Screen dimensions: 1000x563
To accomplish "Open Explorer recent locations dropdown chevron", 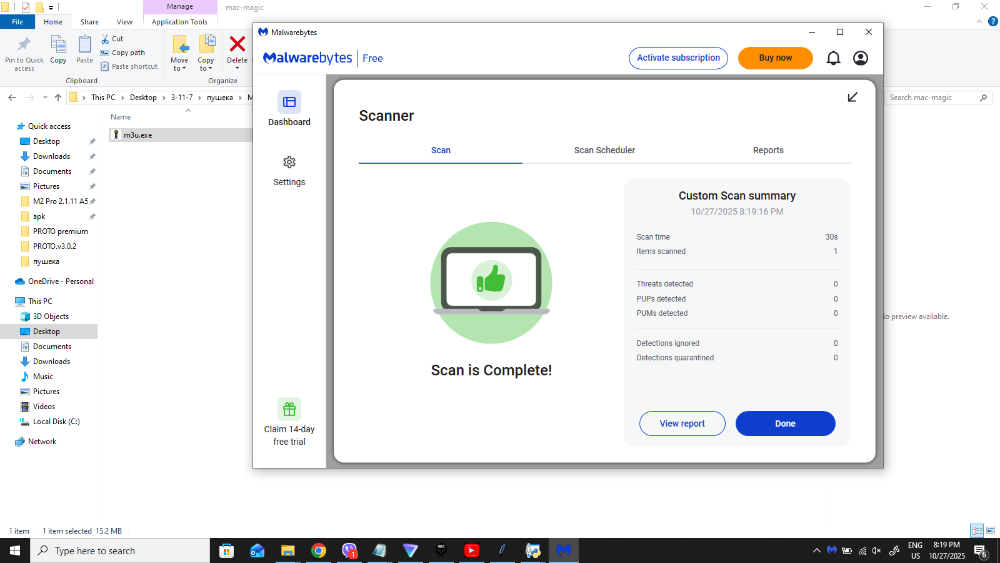I will click(x=45, y=98).
